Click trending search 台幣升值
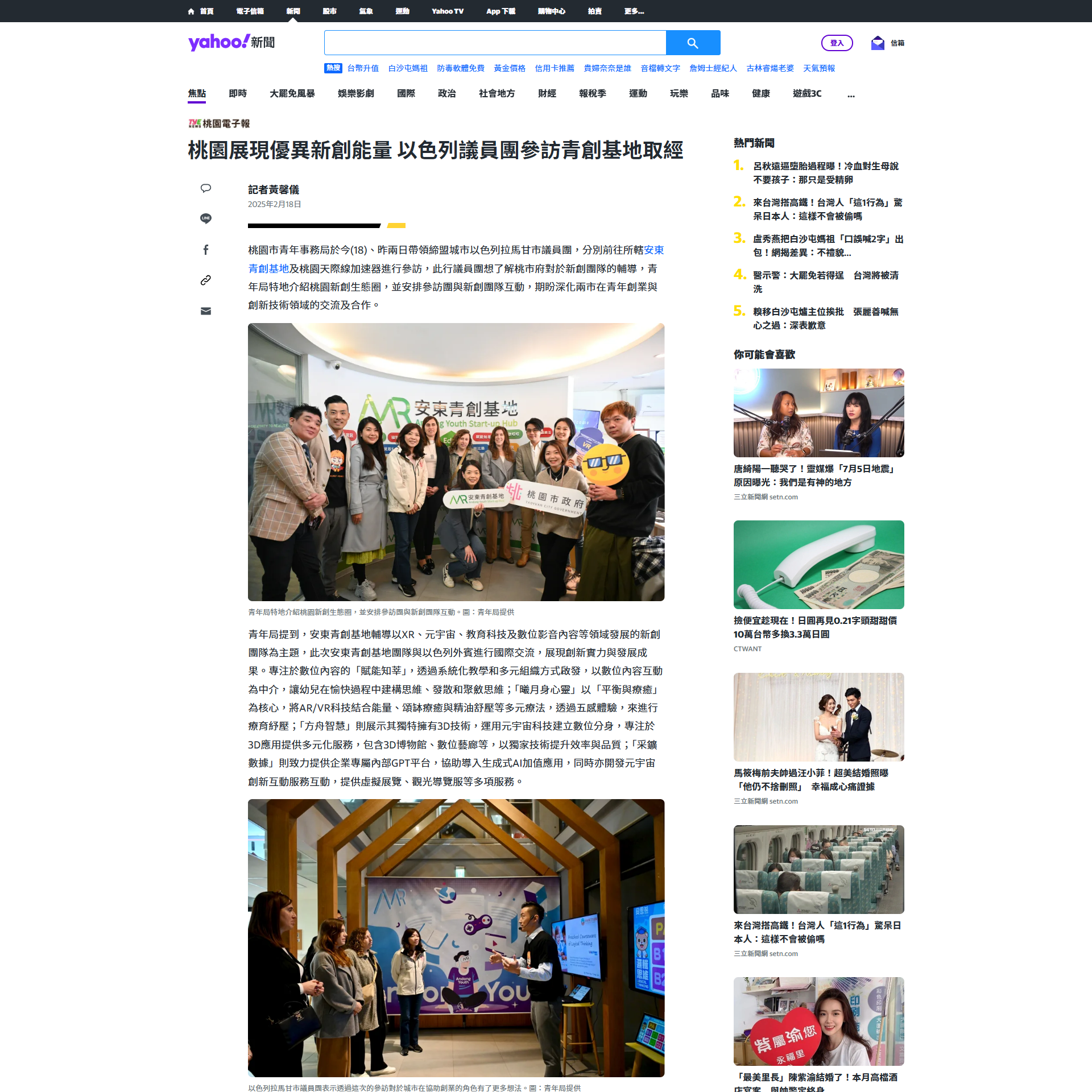1092x1092 pixels. coord(363,68)
